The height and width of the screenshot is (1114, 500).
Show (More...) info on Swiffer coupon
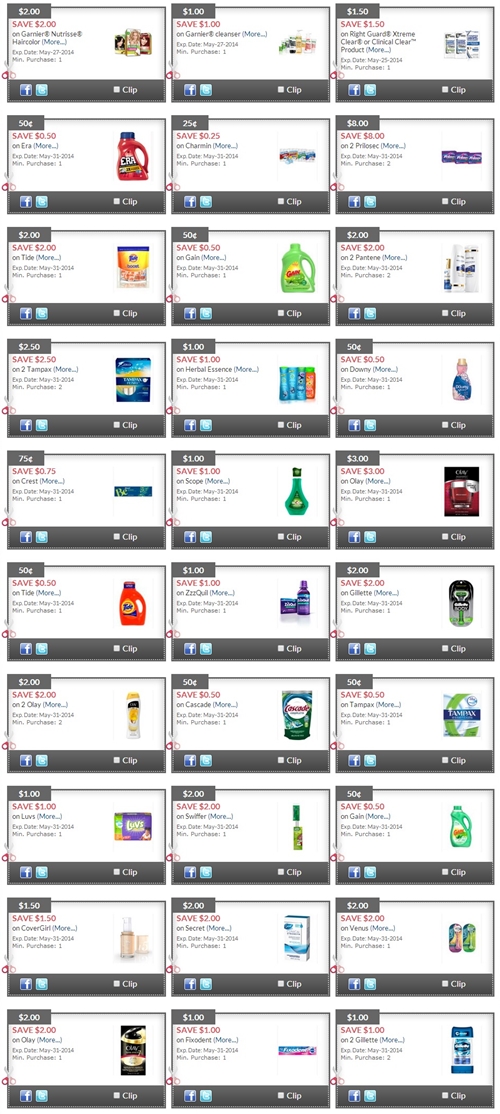[x=221, y=816]
